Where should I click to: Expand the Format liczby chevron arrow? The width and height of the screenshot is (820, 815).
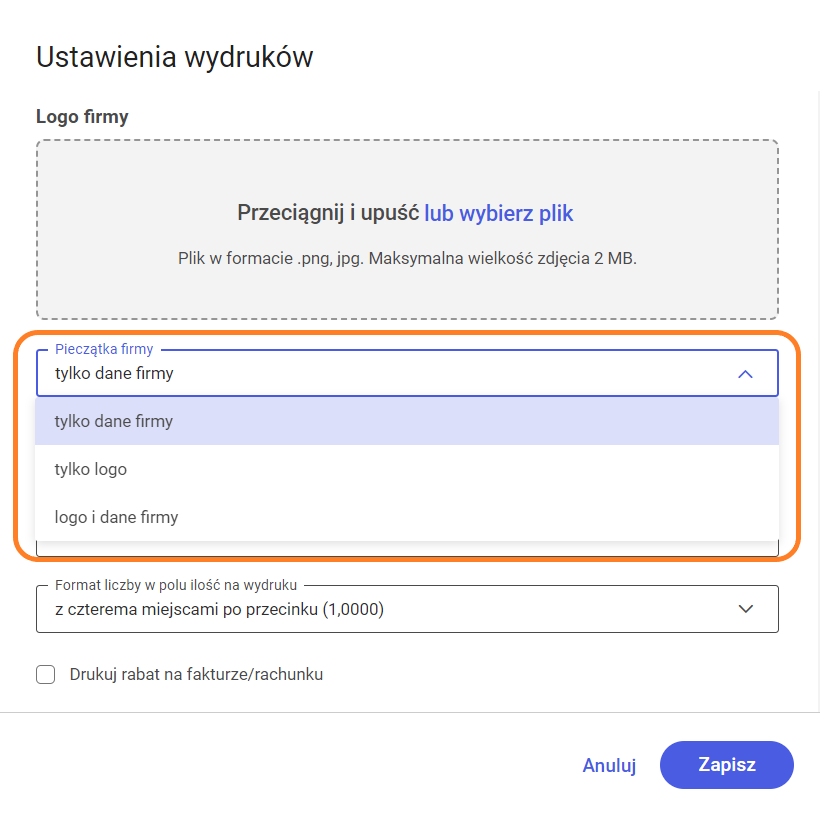coord(744,609)
